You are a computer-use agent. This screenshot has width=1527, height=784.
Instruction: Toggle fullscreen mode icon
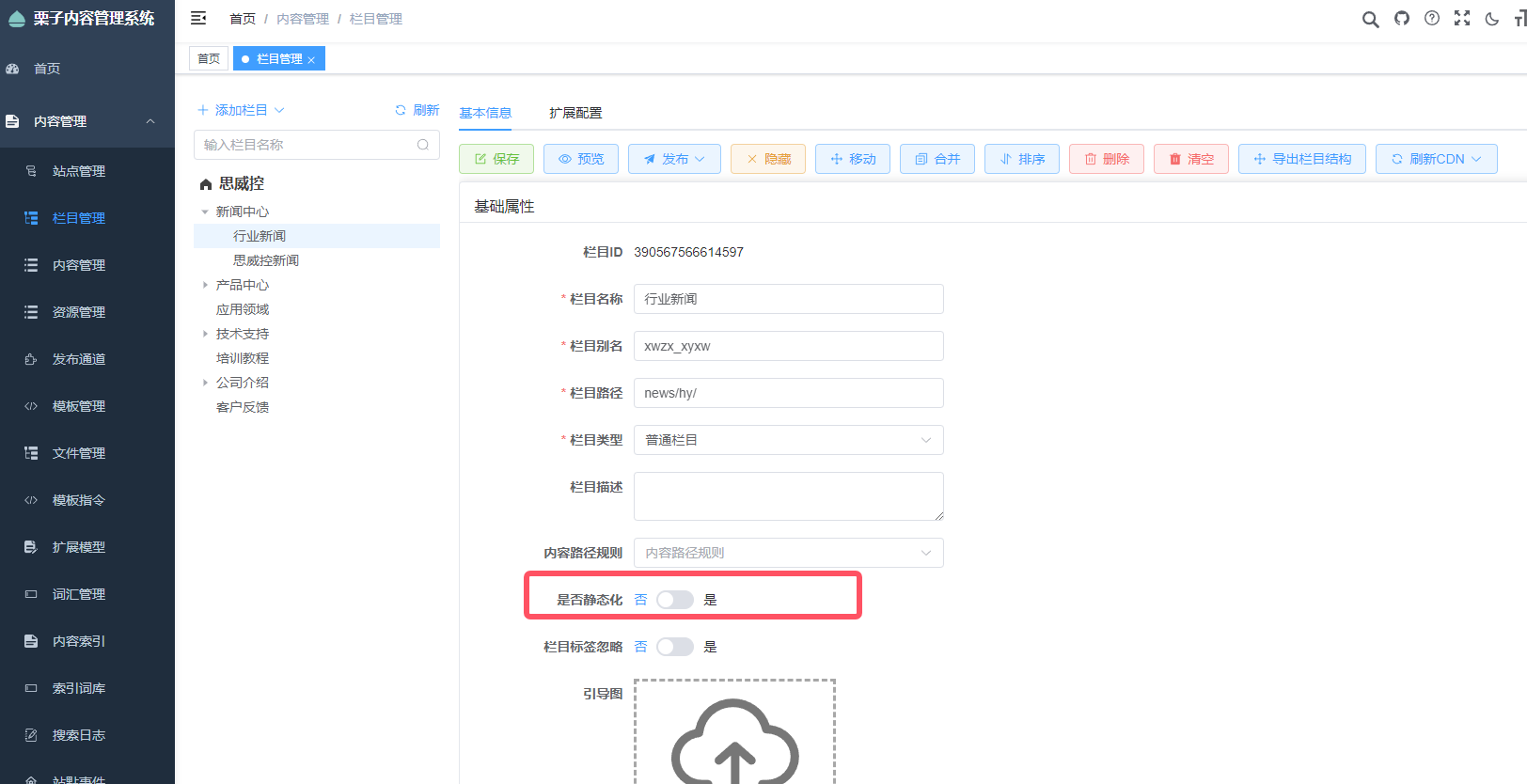(1462, 19)
